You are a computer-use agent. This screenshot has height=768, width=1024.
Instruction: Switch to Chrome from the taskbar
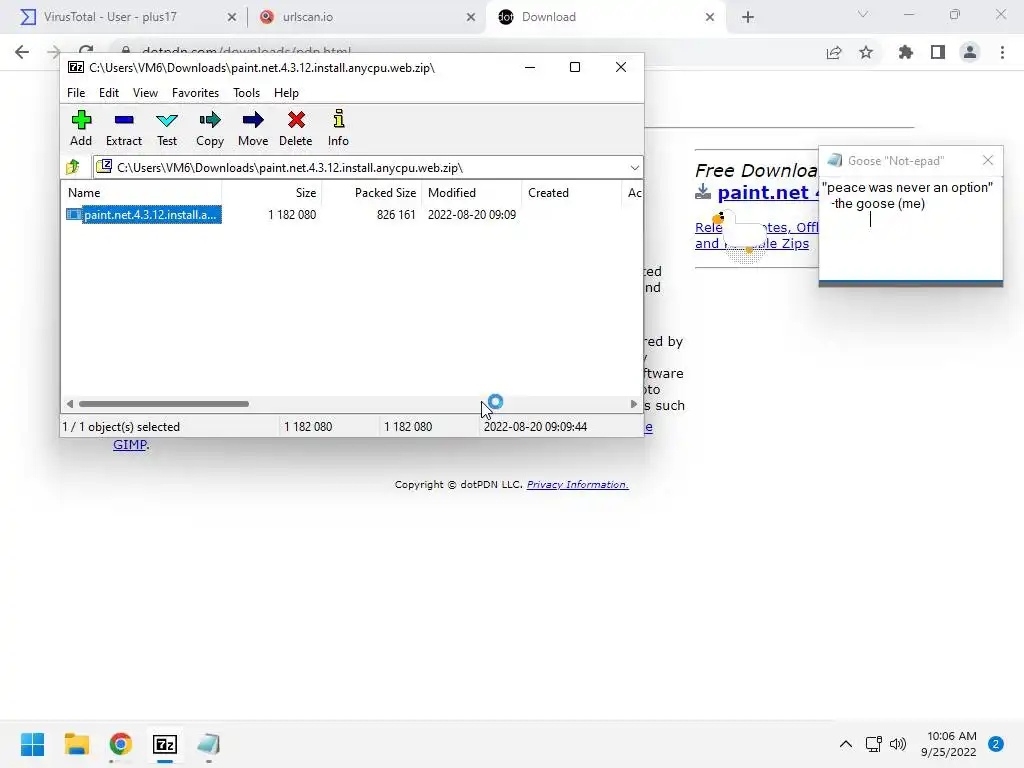[x=121, y=744]
